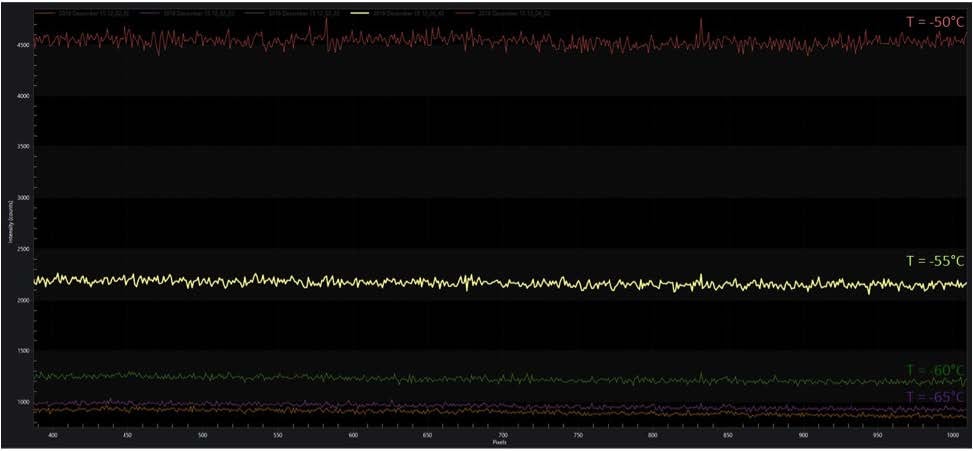Click the 850 tick on pixels axis
Screen dimensions: 973x451
coord(728,435)
